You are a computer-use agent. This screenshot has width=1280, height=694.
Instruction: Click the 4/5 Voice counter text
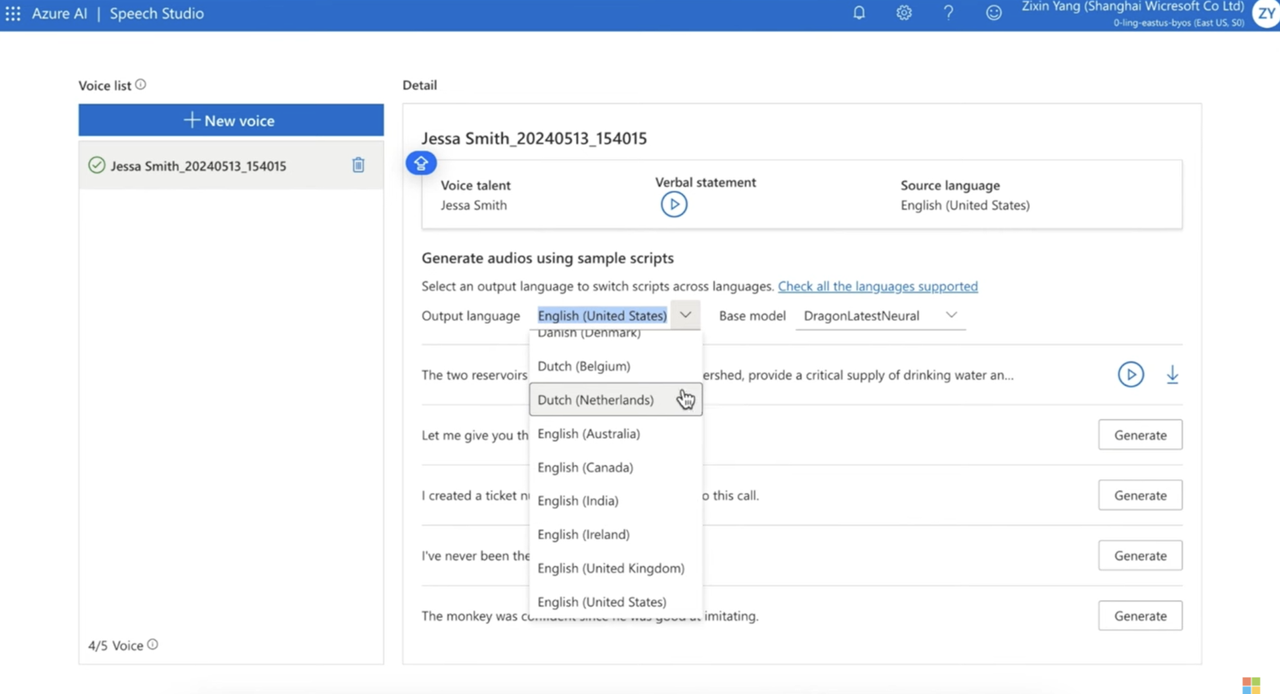[116, 645]
